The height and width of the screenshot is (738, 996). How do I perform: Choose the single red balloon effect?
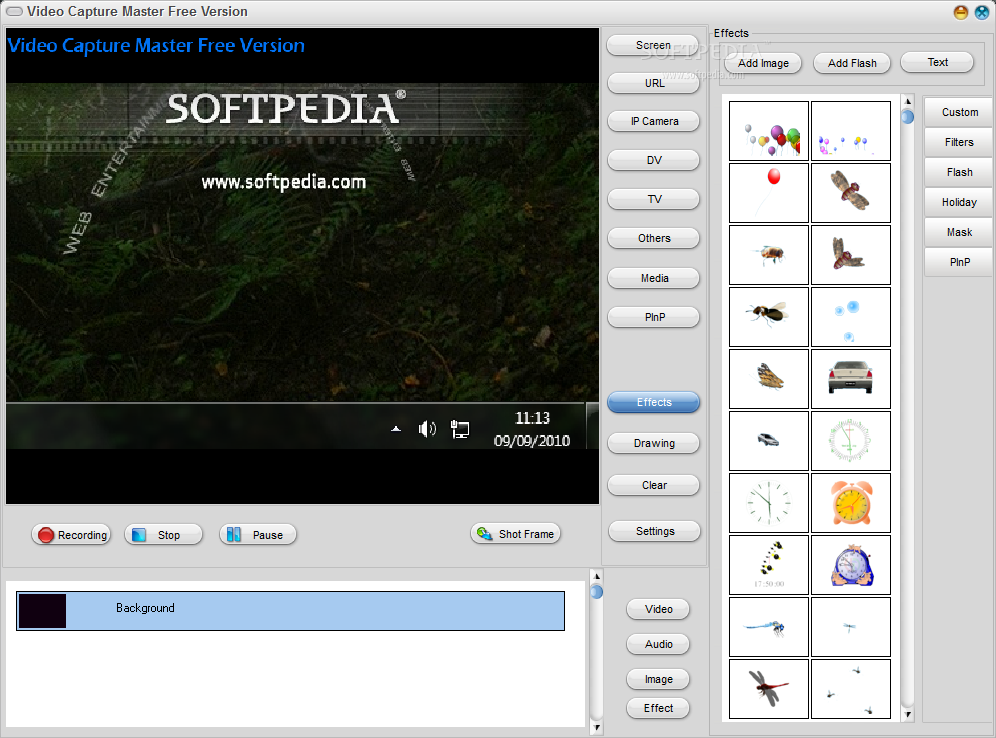(x=769, y=193)
